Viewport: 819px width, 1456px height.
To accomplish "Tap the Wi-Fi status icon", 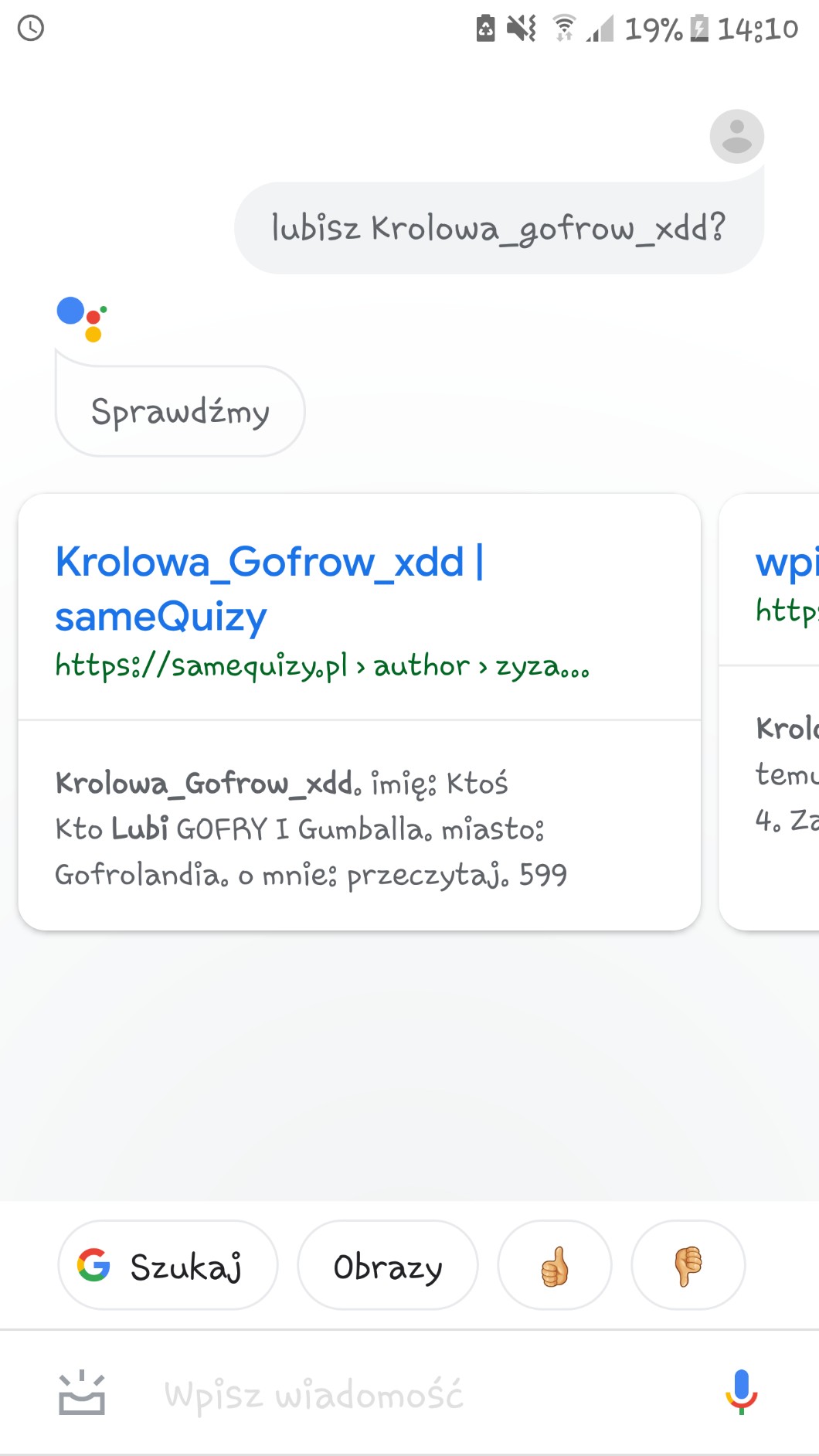I will pyautogui.click(x=564, y=29).
